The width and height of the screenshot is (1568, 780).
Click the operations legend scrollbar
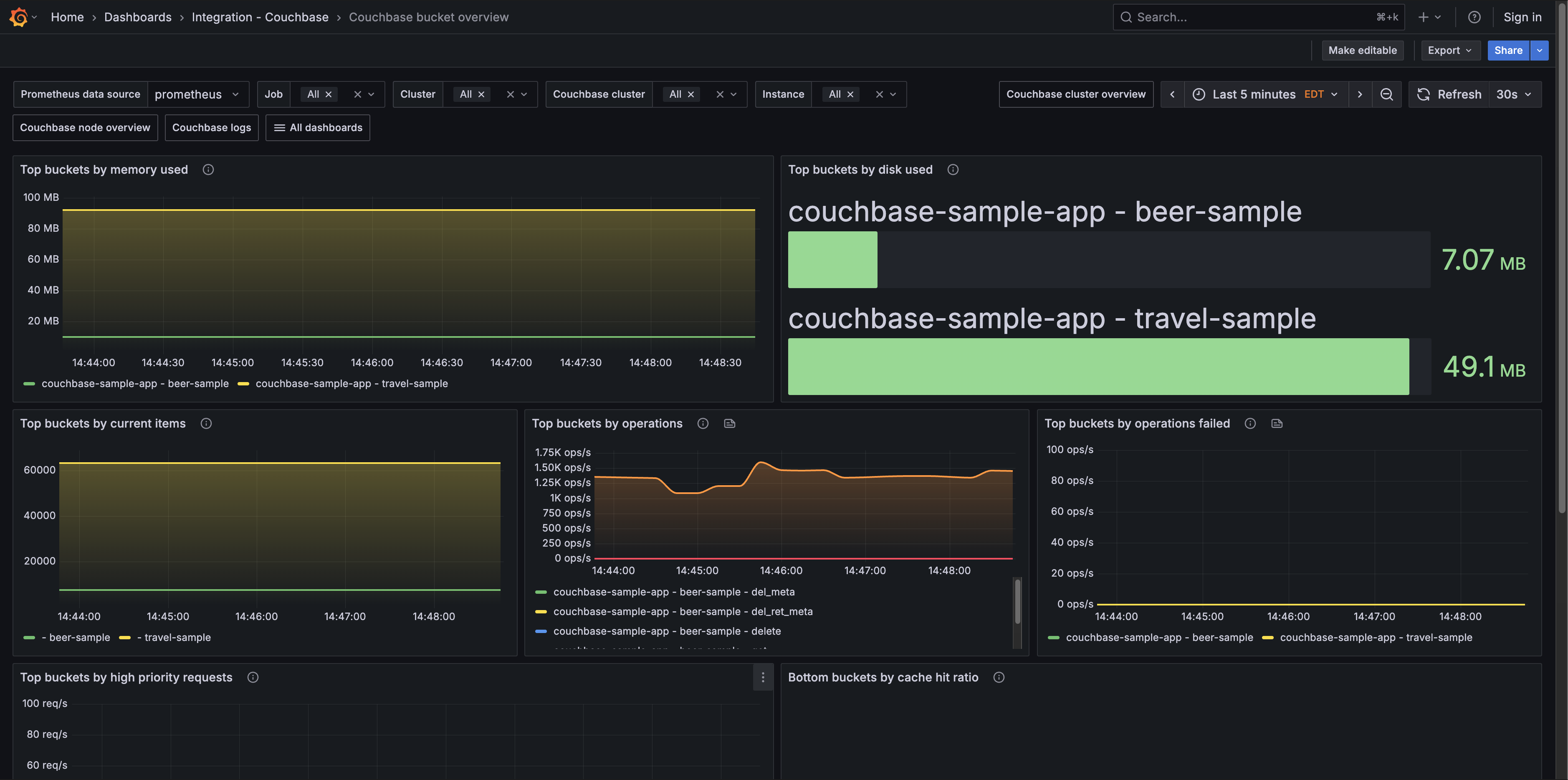click(x=1017, y=602)
